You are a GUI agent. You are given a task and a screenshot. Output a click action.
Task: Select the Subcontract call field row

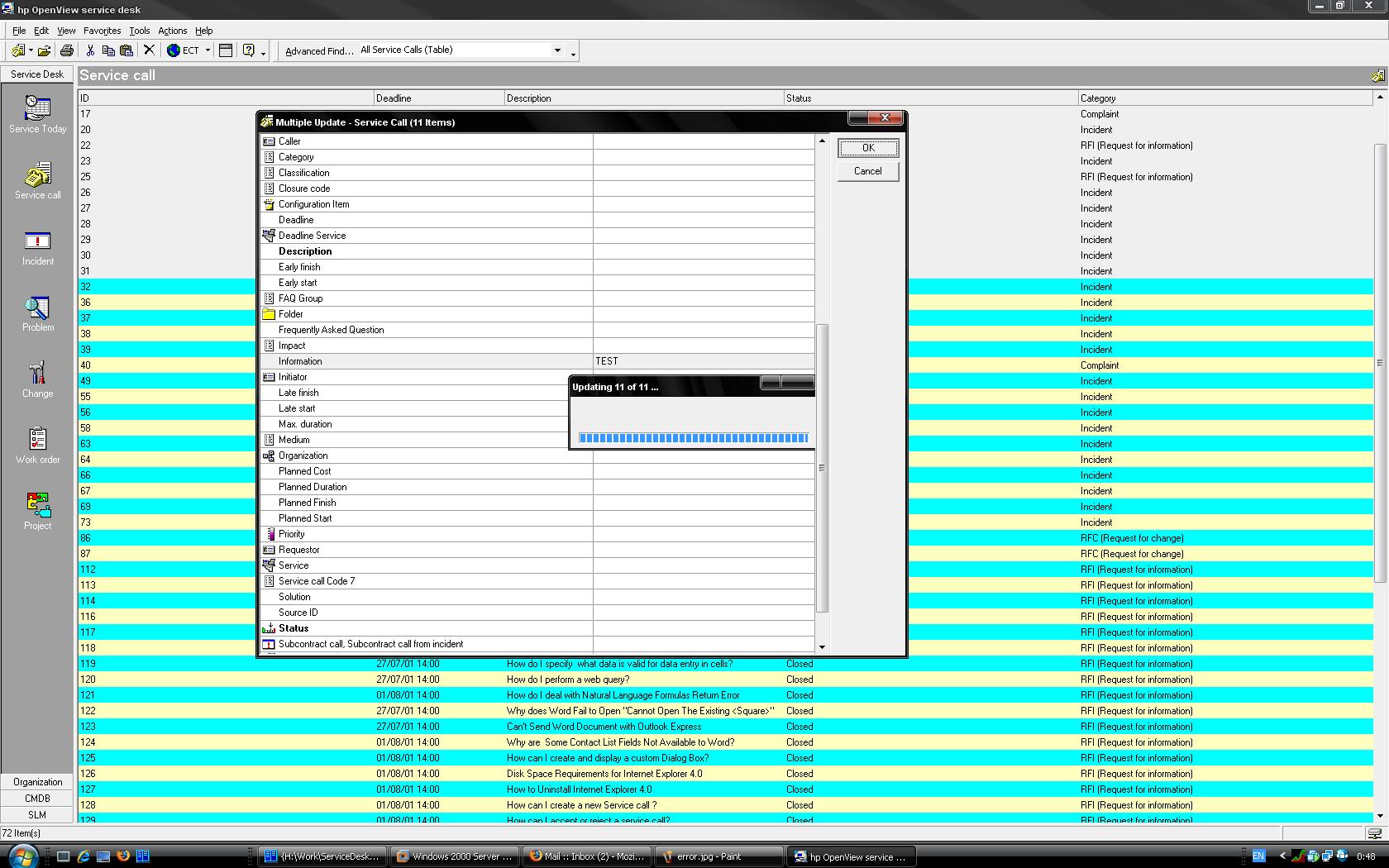537,644
